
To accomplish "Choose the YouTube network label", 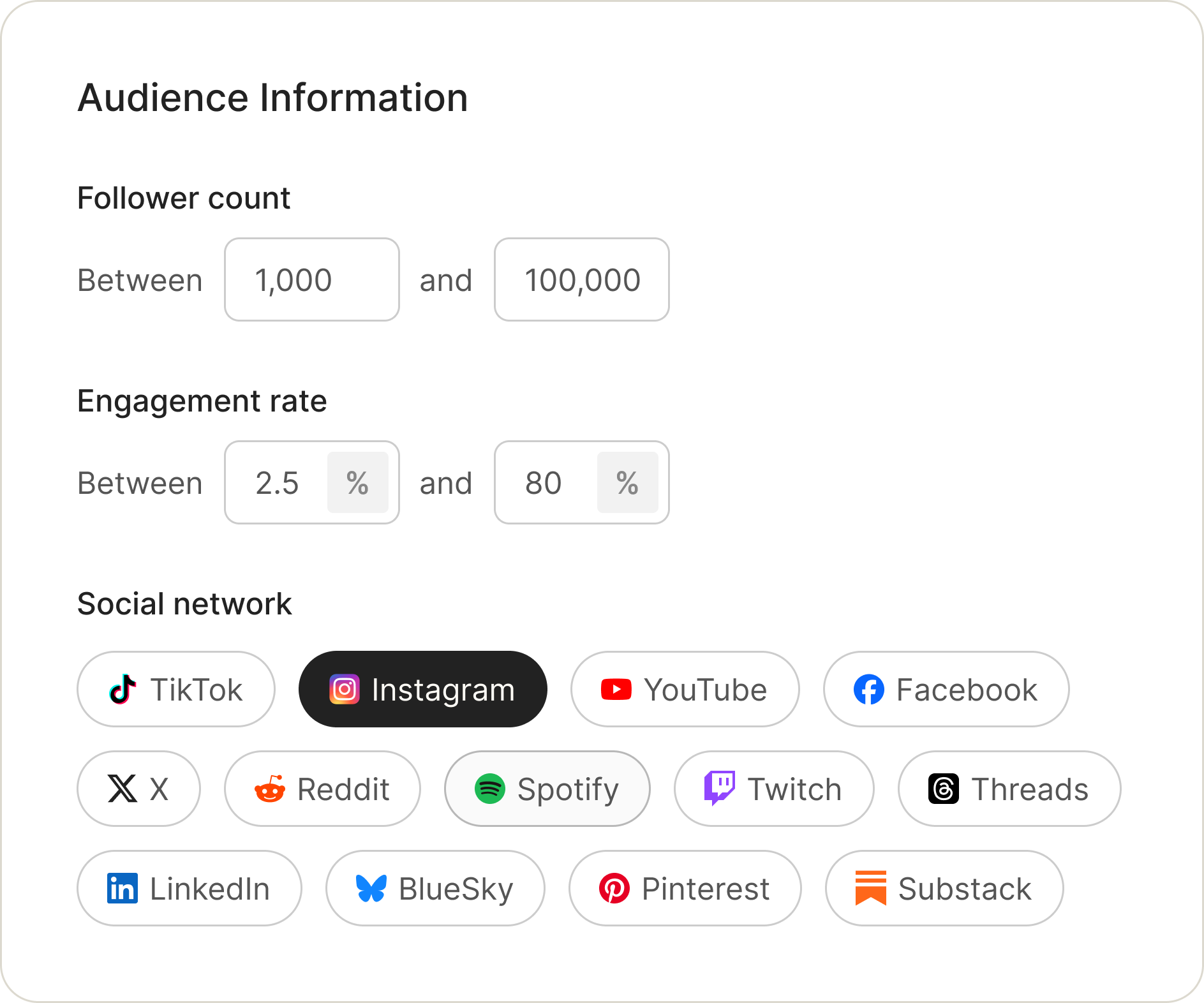I will pyautogui.click(x=706, y=690).
